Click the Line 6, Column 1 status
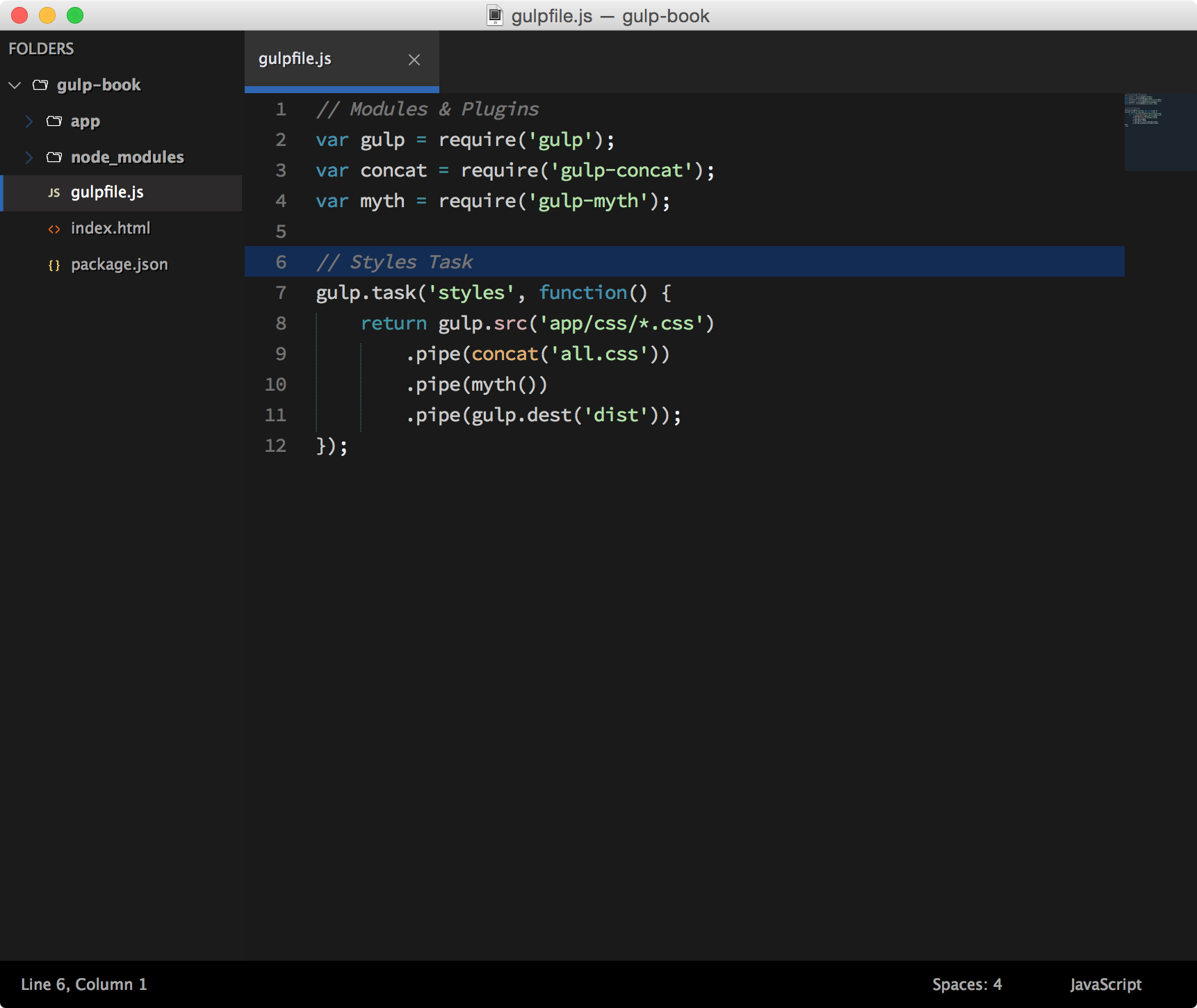 84,984
